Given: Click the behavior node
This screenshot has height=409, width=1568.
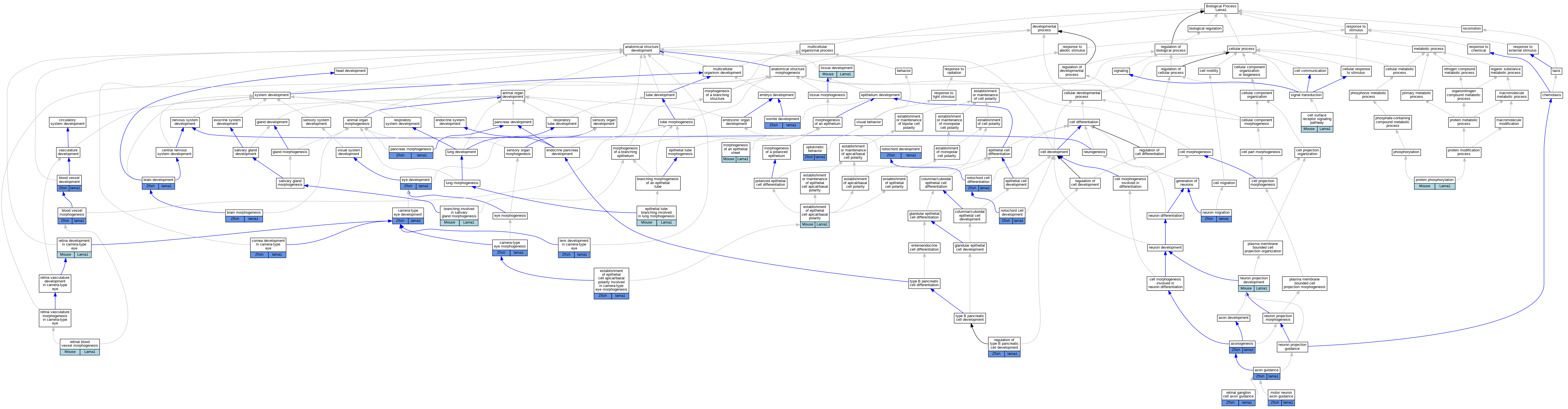Looking at the screenshot, I should 904,71.
